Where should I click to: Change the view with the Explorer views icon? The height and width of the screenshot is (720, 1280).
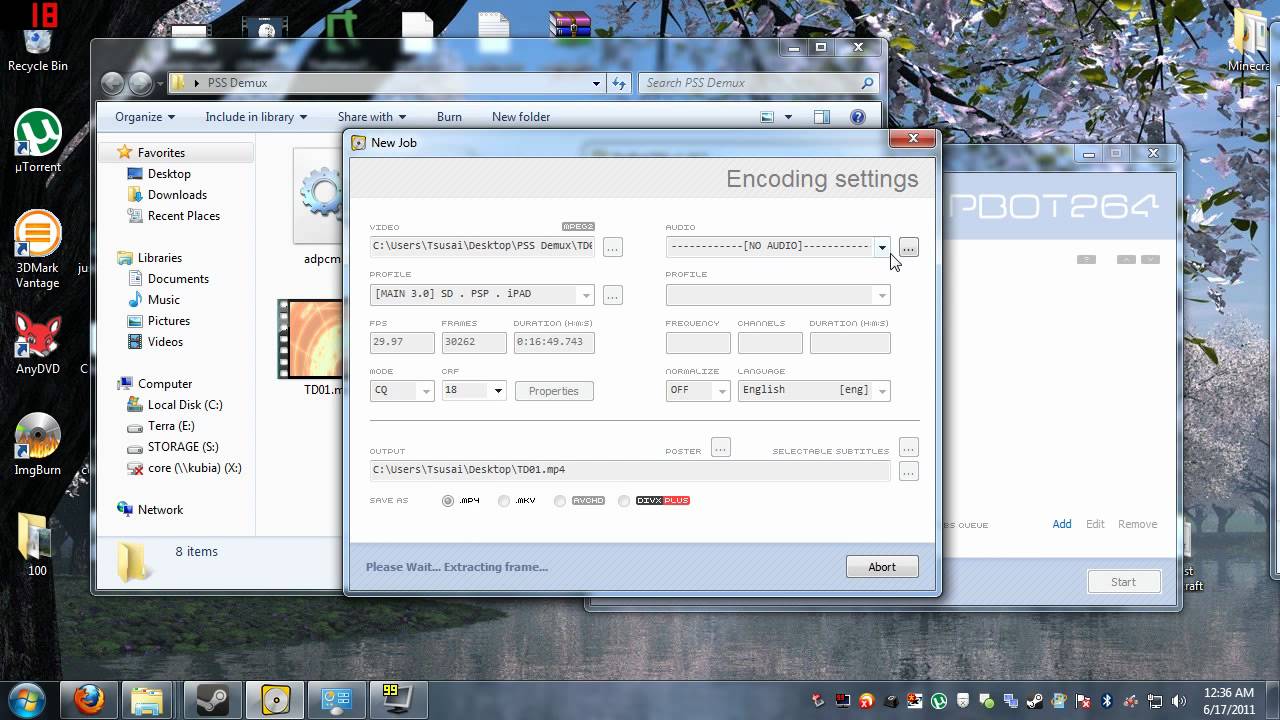click(767, 117)
